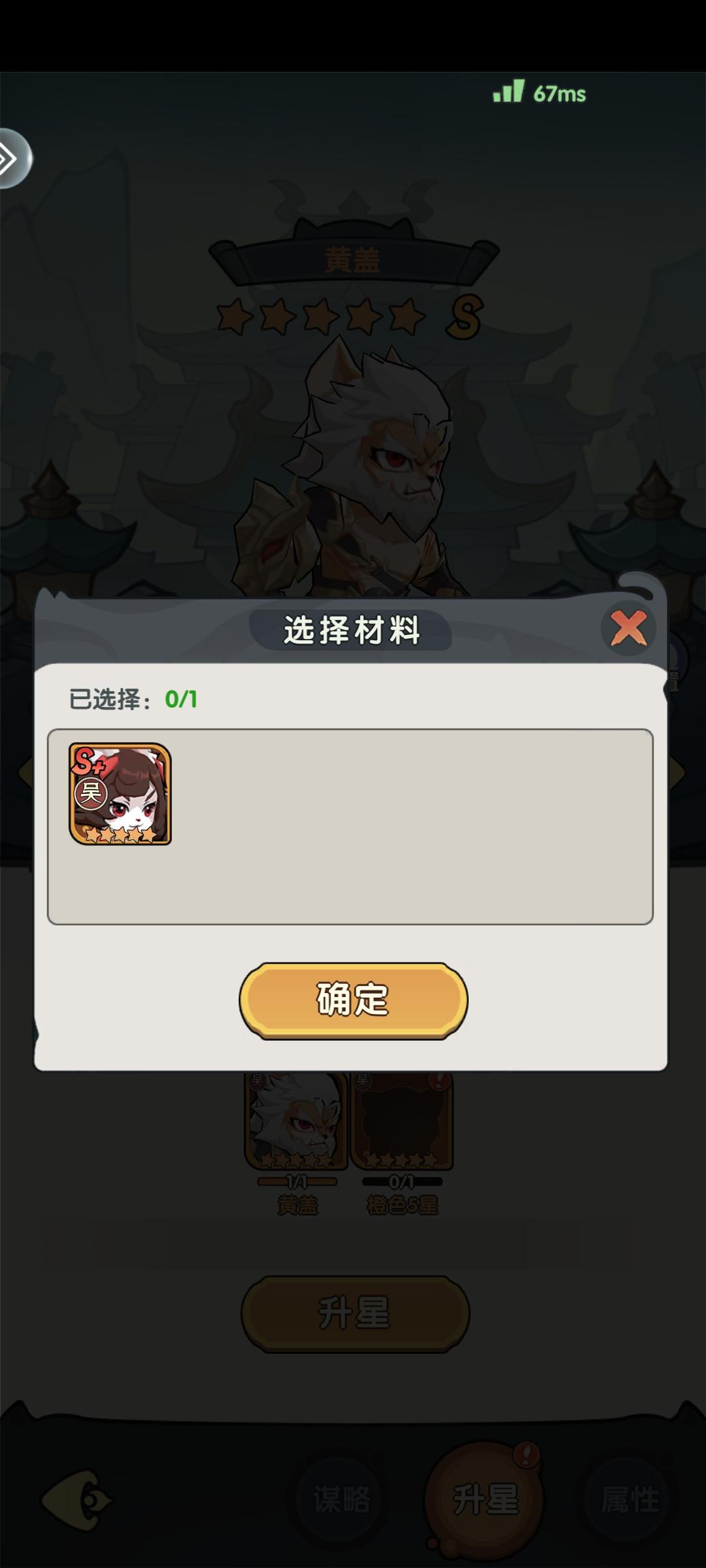Open the 升星 bottom tab
This screenshot has height=1568, width=706.
click(x=484, y=1499)
